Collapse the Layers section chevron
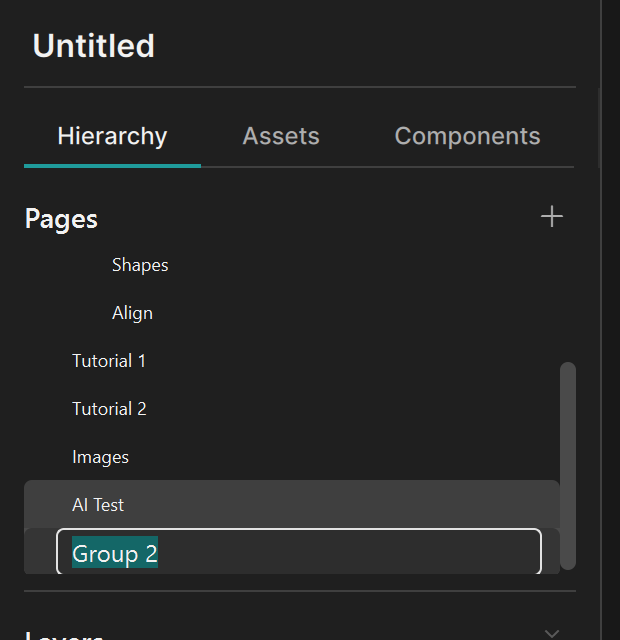620x640 pixels. click(x=552, y=634)
